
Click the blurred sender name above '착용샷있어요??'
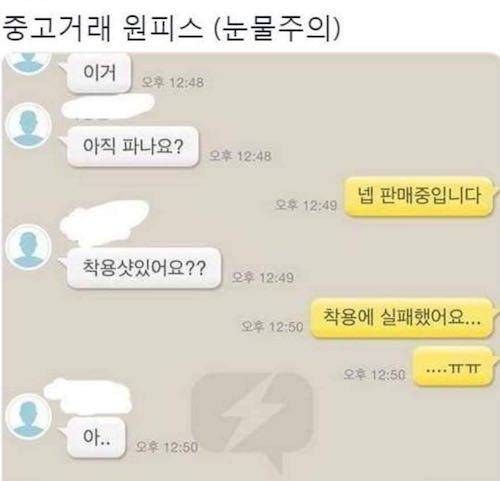tap(104, 222)
